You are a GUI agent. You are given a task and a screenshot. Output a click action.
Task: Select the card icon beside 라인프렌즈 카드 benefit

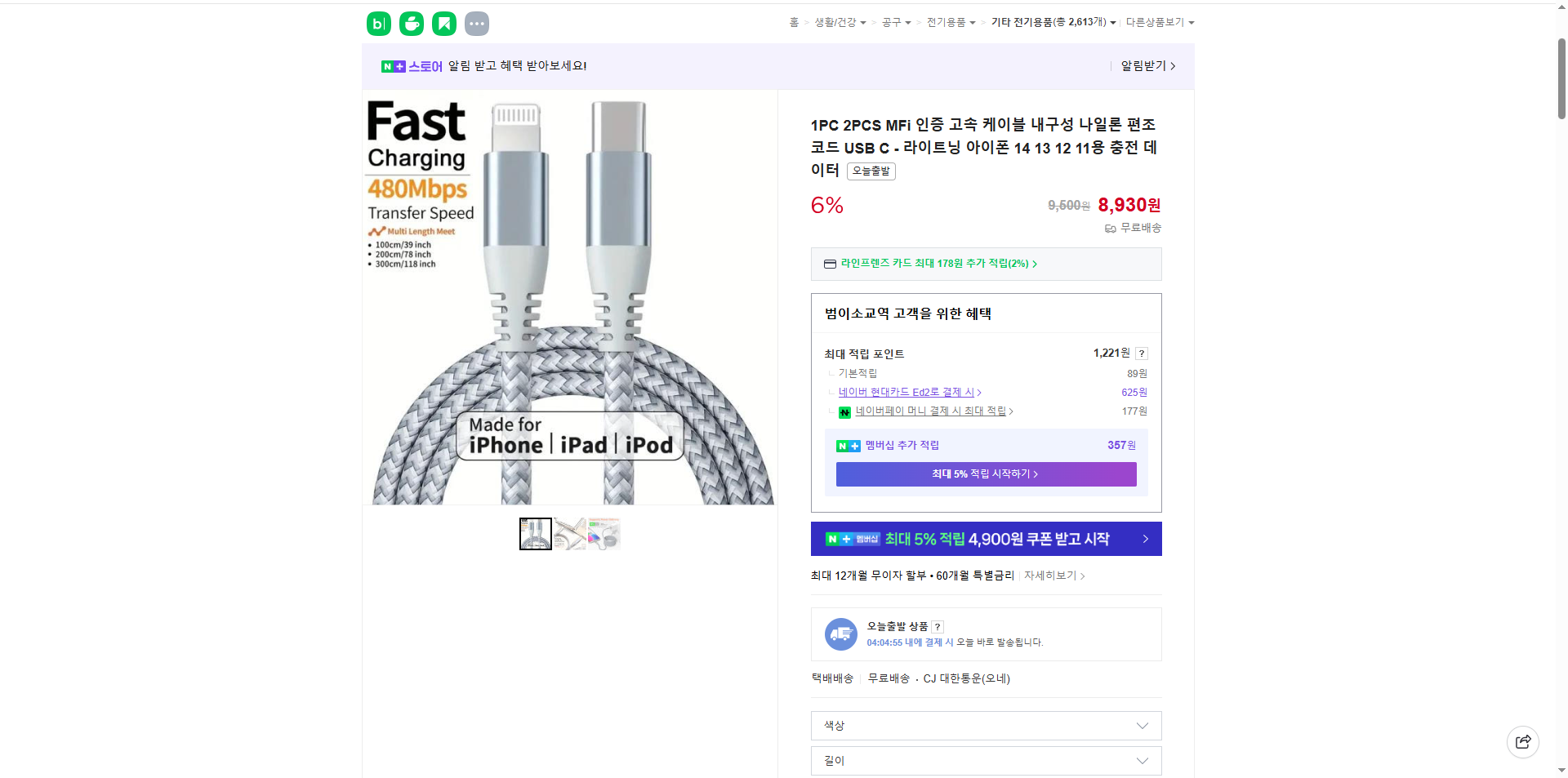click(829, 264)
